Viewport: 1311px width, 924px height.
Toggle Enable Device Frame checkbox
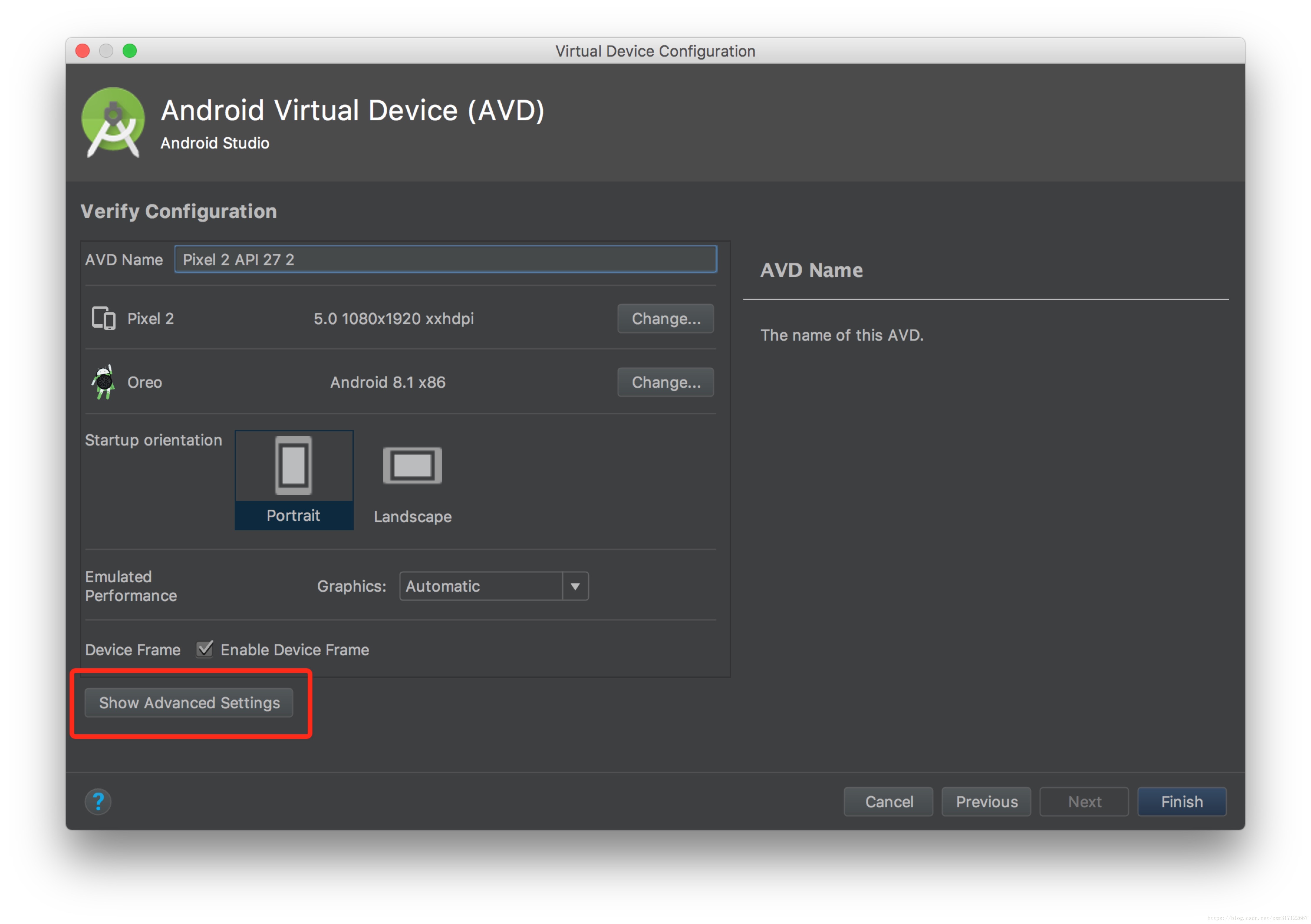tap(205, 649)
